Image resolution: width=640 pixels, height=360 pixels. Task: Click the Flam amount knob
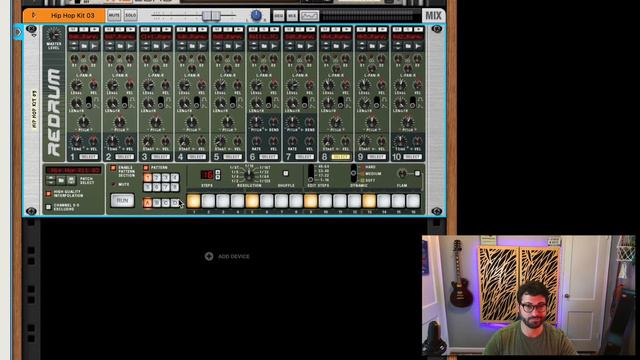click(402, 173)
